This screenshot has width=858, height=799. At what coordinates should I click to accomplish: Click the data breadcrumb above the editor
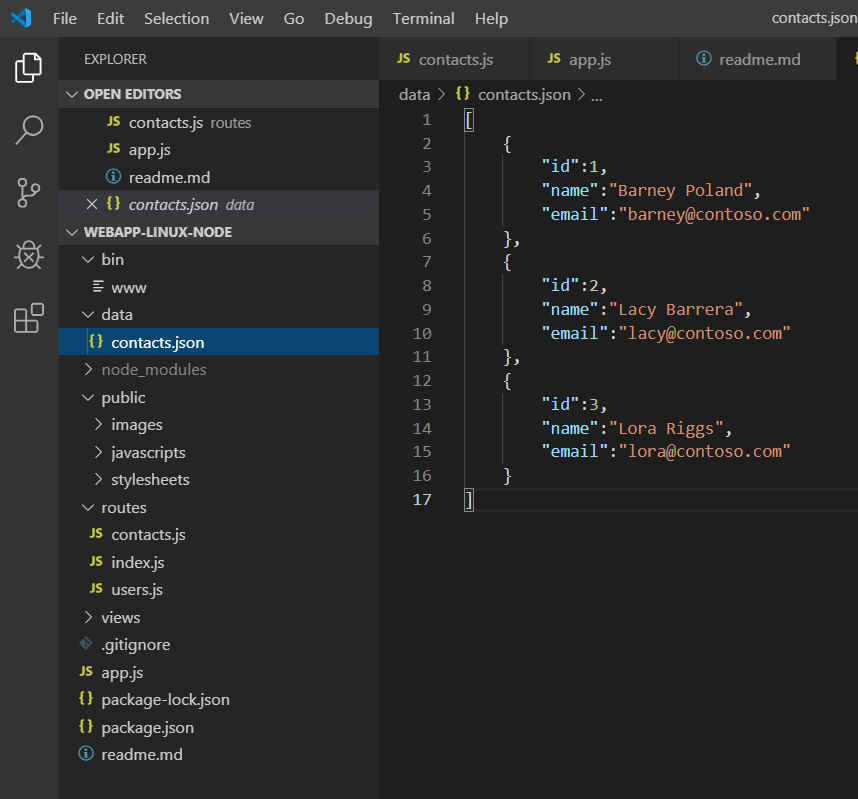tap(414, 94)
